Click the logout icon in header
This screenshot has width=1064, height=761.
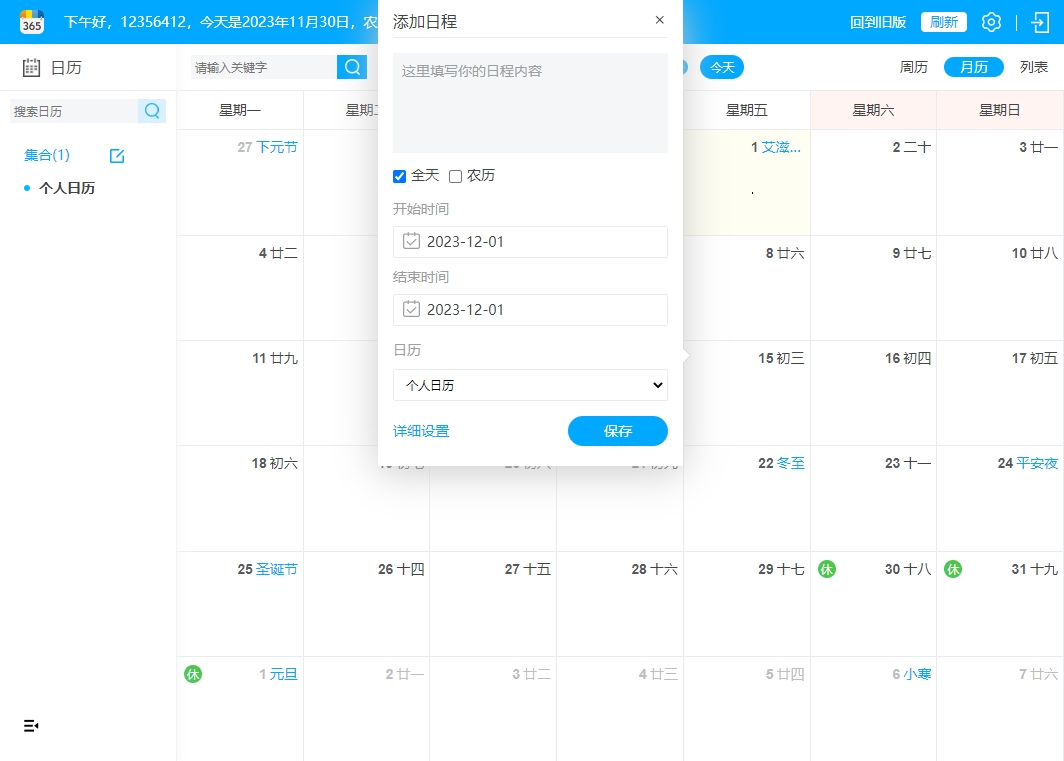(x=1040, y=22)
